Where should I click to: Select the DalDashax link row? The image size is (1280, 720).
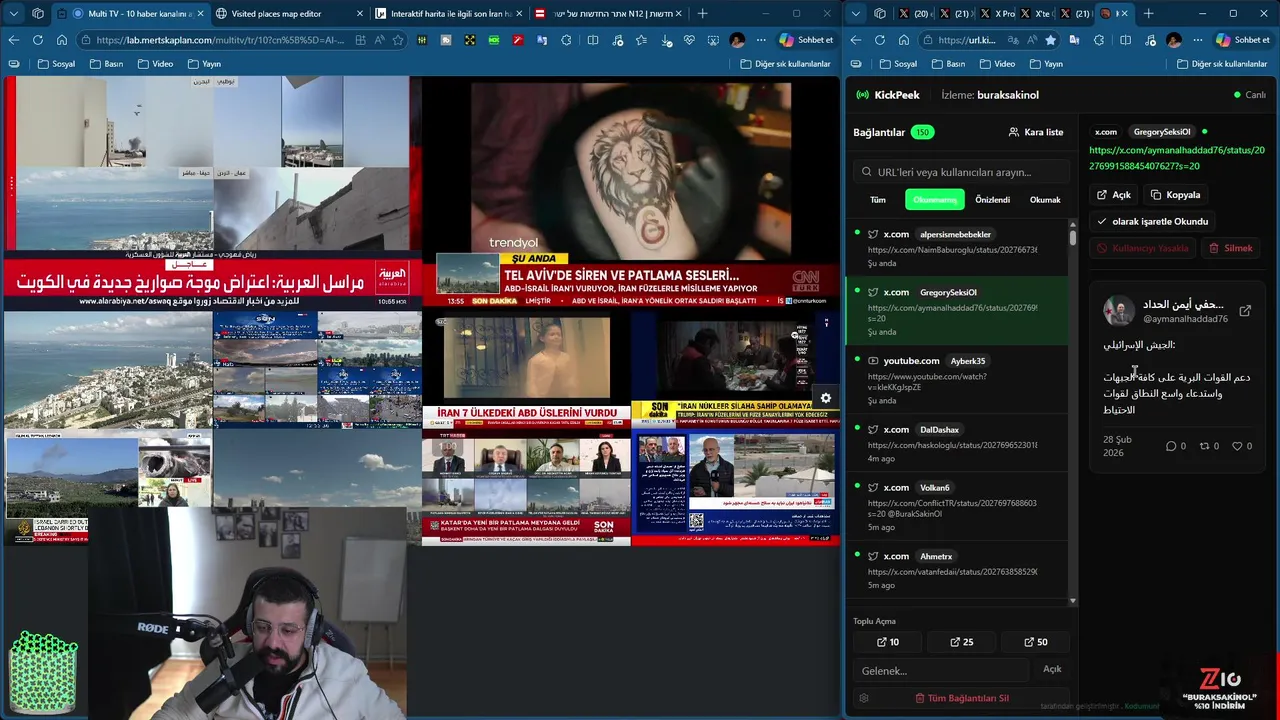(958, 443)
